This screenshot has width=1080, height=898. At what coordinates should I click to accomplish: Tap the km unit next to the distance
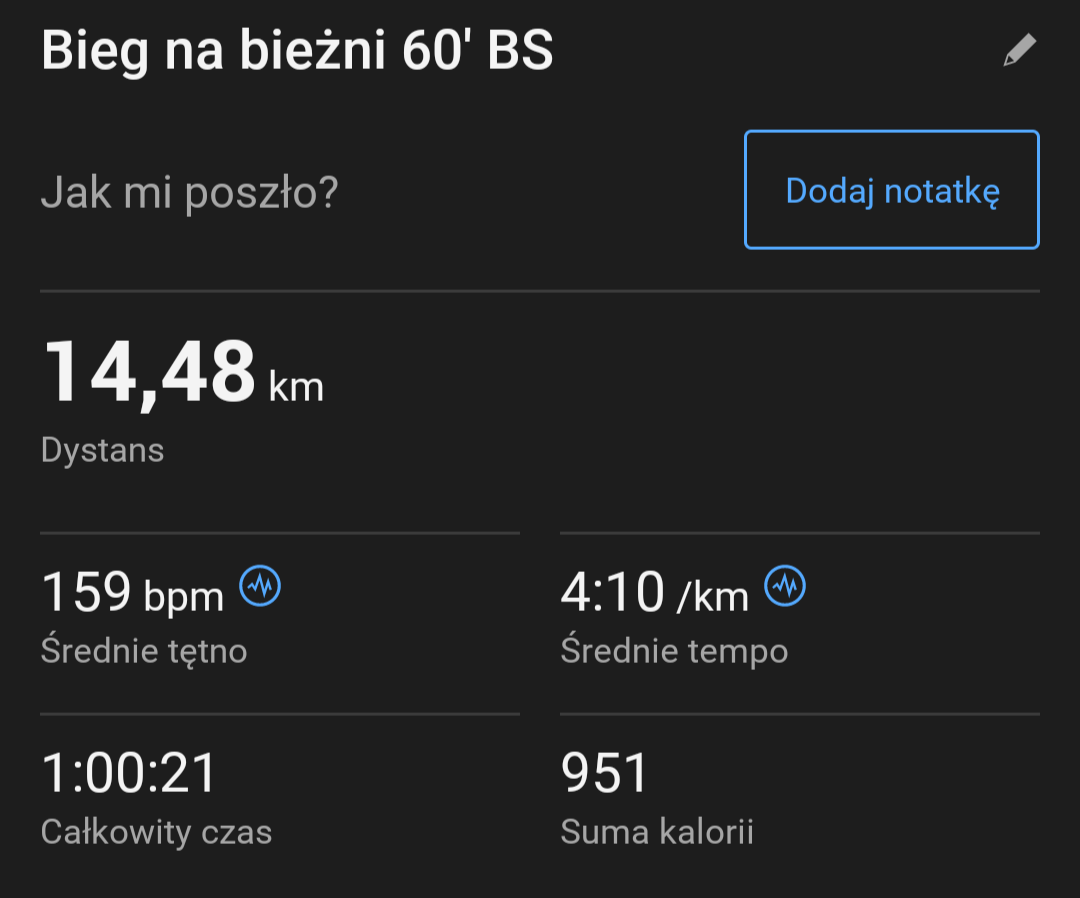296,387
